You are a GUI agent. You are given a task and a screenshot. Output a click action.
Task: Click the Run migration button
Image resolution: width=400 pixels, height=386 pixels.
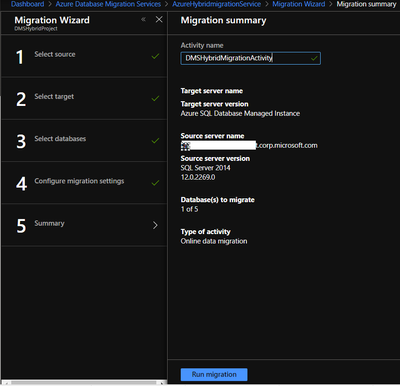tap(214, 374)
